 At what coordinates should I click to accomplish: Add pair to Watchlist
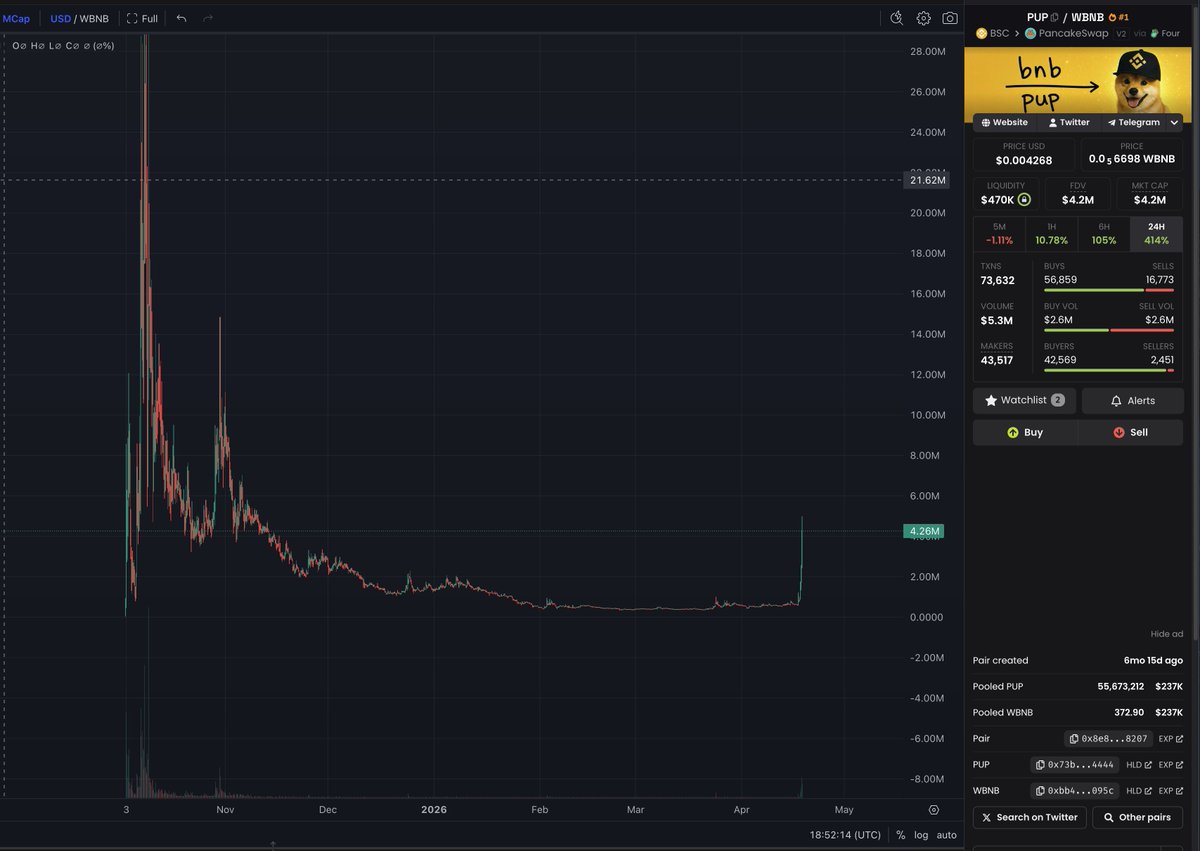click(1025, 400)
